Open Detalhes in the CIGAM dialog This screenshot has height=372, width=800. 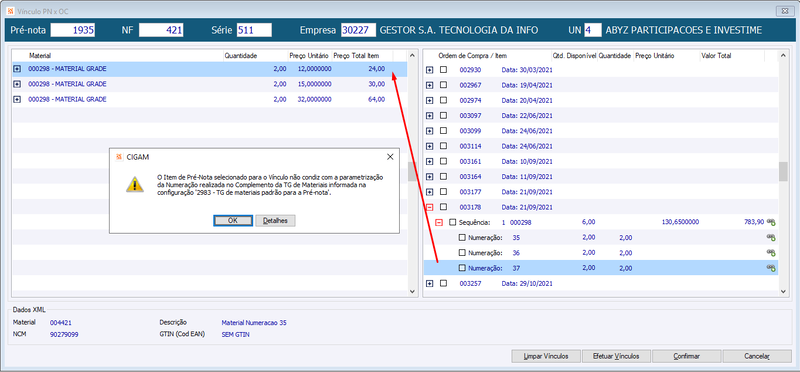point(276,220)
